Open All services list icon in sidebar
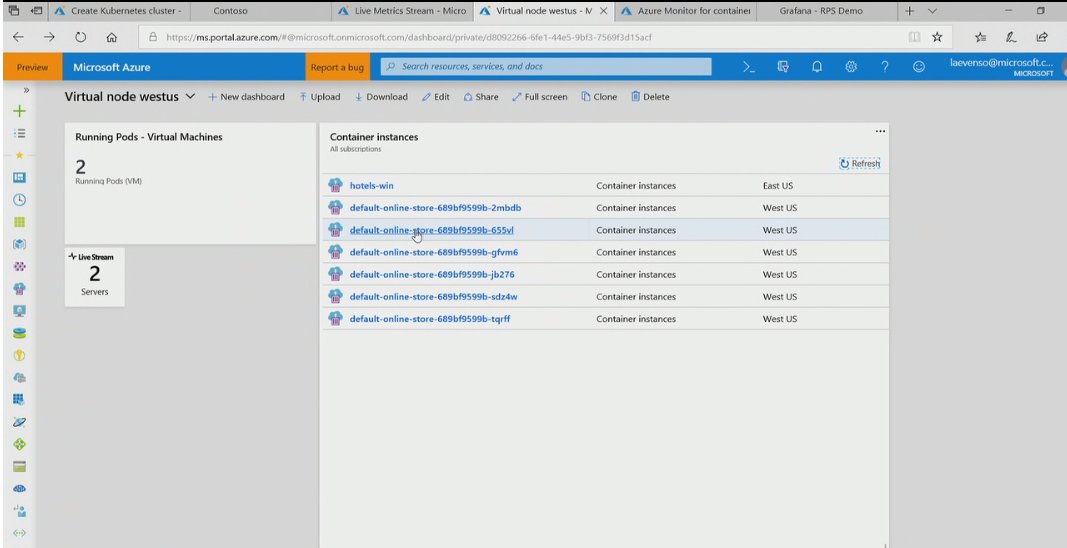 (x=20, y=133)
